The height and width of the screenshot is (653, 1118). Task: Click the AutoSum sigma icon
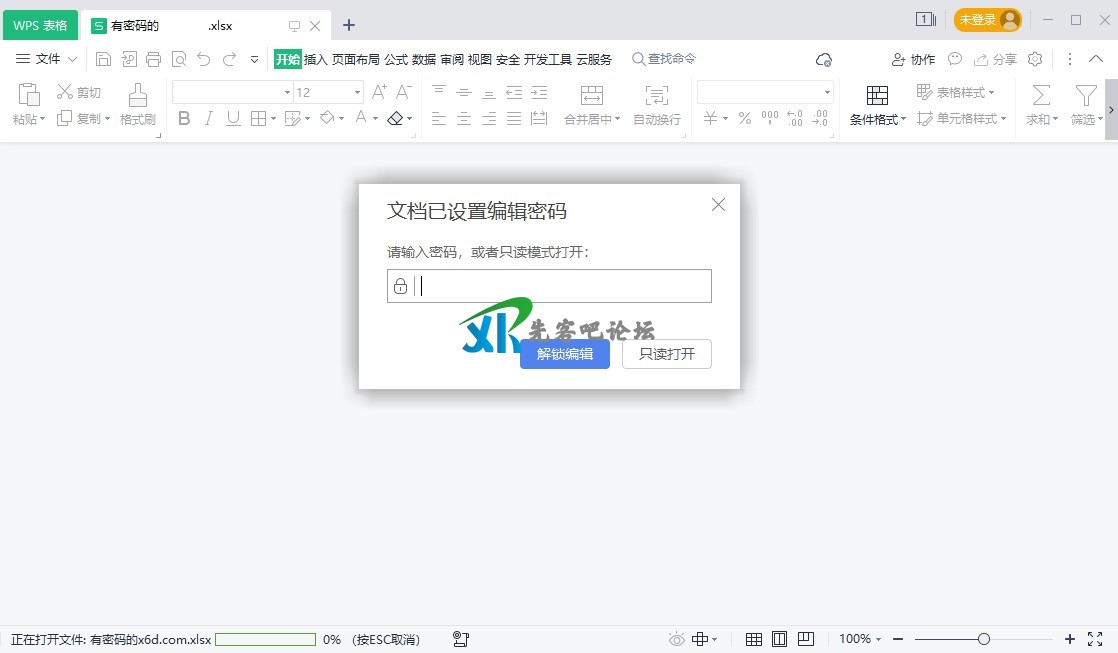(x=1041, y=95)
